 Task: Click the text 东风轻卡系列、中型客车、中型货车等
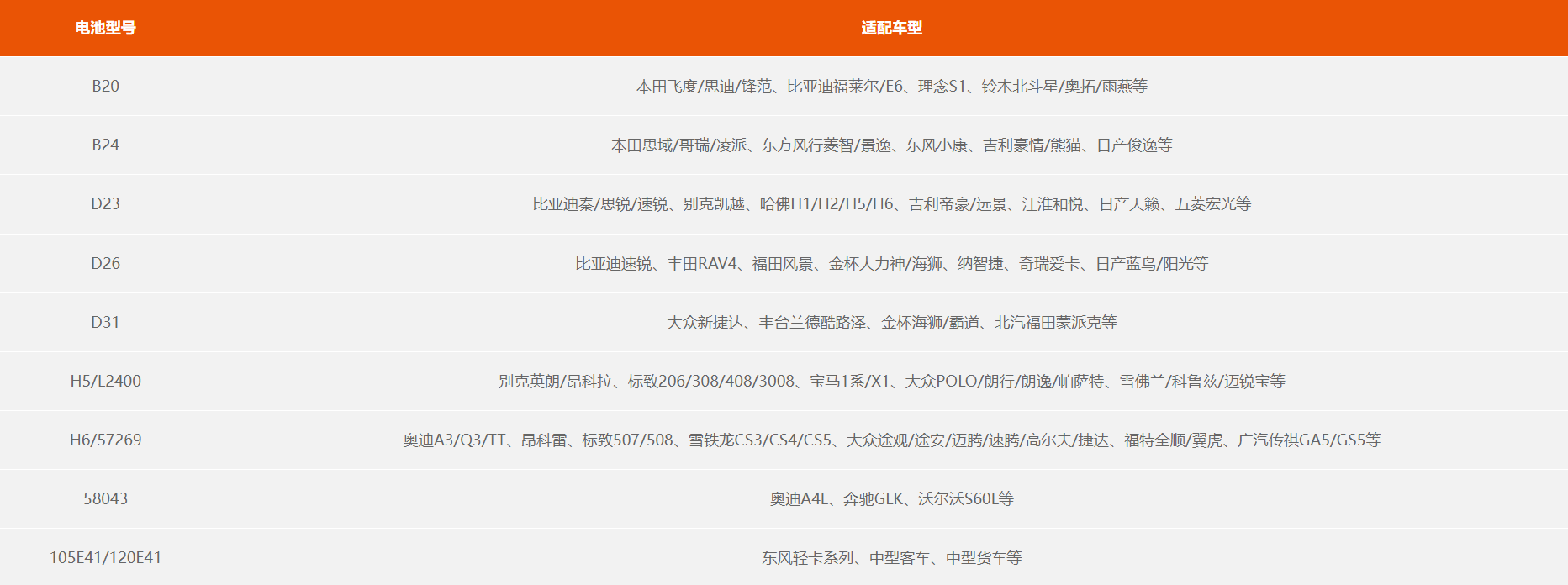(x=891, y=557)
